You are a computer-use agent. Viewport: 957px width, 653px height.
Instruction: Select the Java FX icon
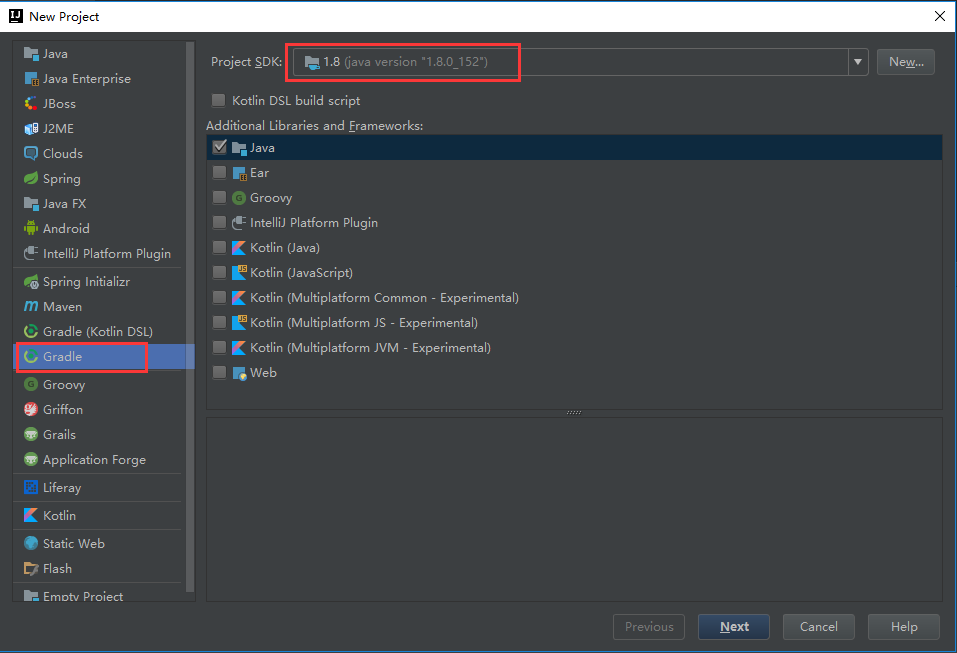[x=31, y=203]
